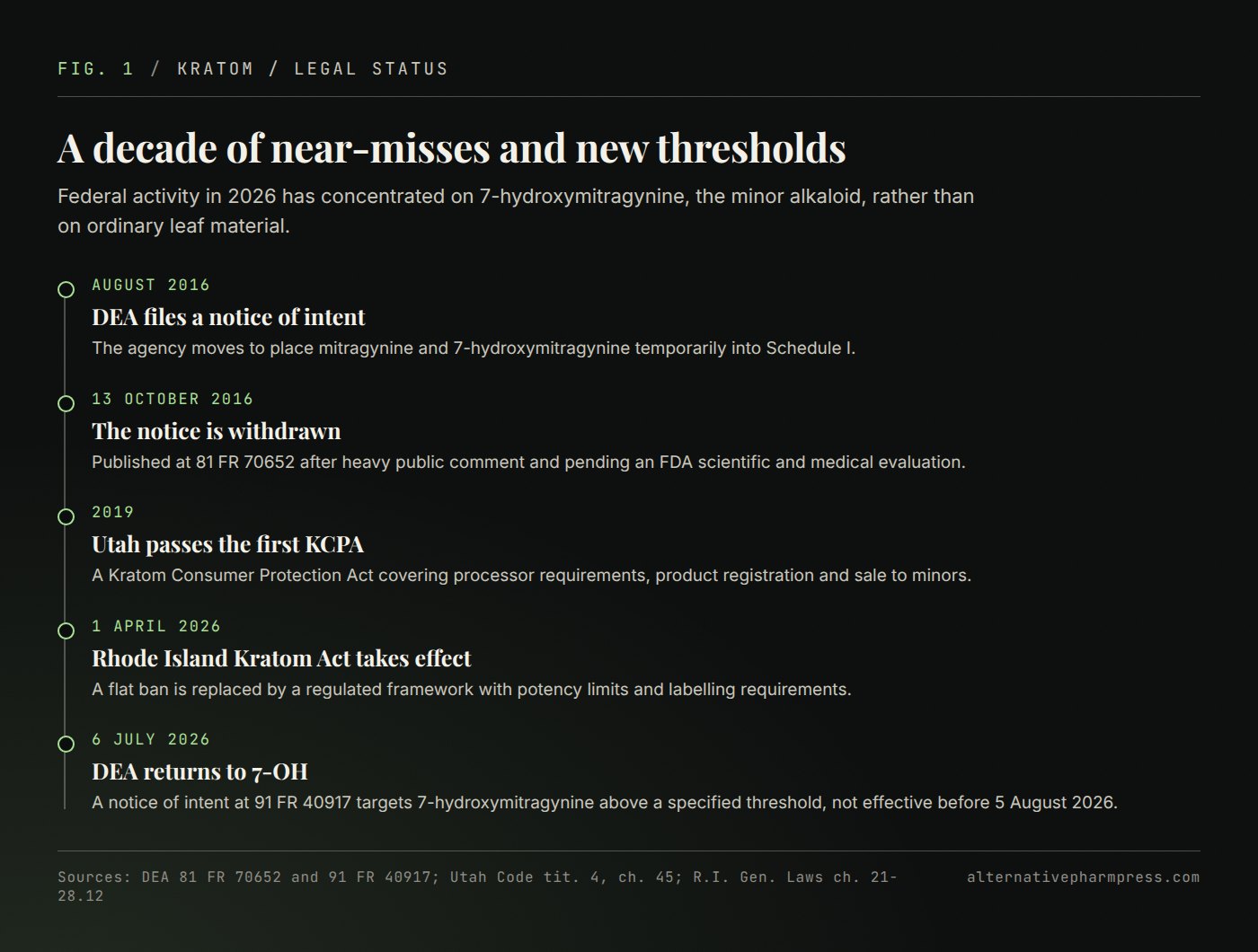Image resolution: width=1258 pixels, height=952 pixels.
Task: Click the '13 OCTOBER 2016' date label
Action: (173, 399)
